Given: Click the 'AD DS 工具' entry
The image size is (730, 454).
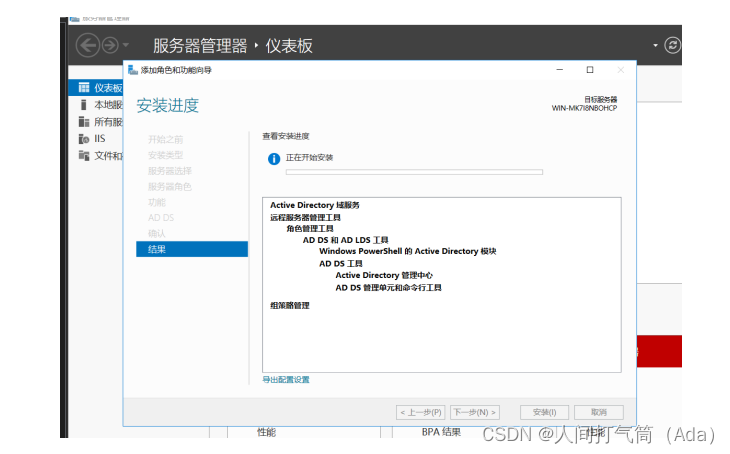Looking at the screenshot, I should click(341, 264).
